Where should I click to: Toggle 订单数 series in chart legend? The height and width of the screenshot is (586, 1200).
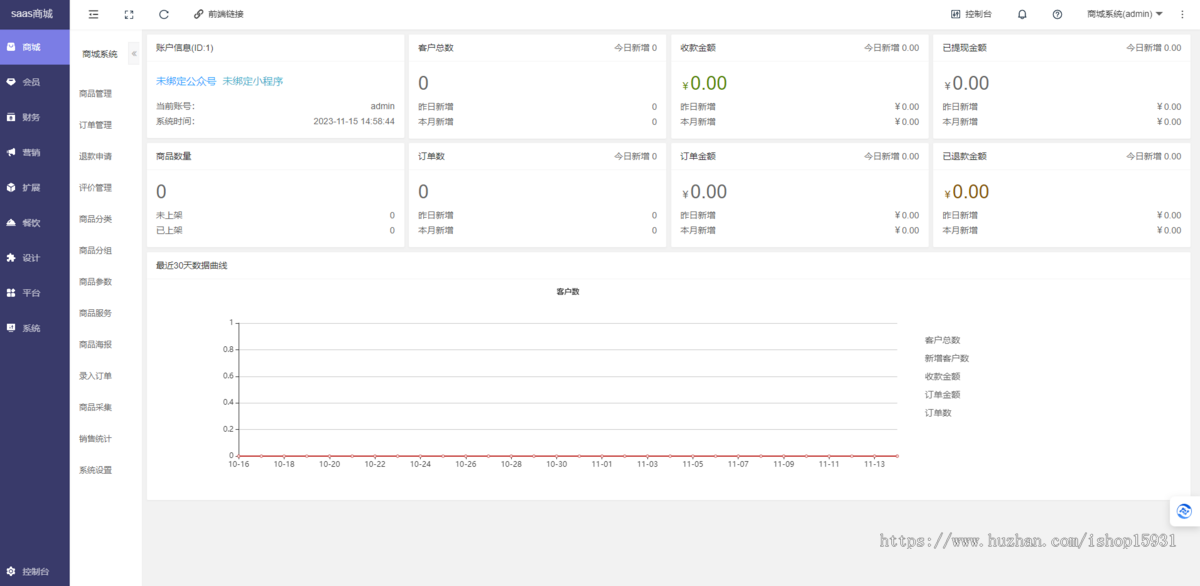[938, 413]
